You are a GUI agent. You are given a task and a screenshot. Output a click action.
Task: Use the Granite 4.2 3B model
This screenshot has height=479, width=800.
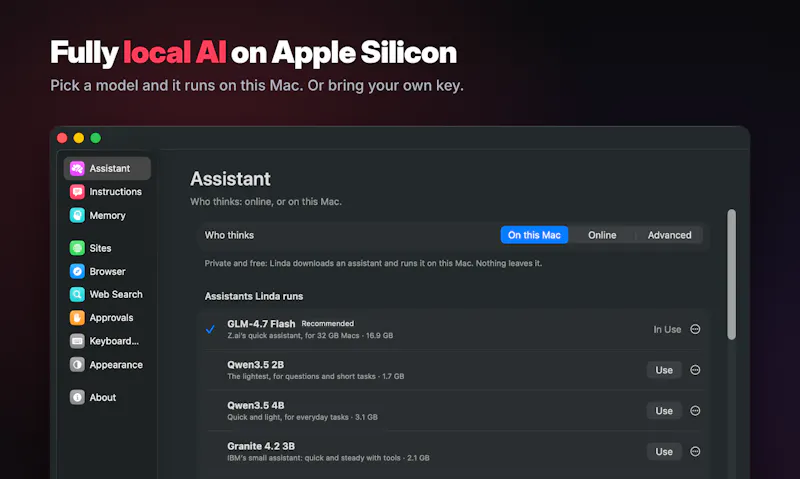coord(664,451)
